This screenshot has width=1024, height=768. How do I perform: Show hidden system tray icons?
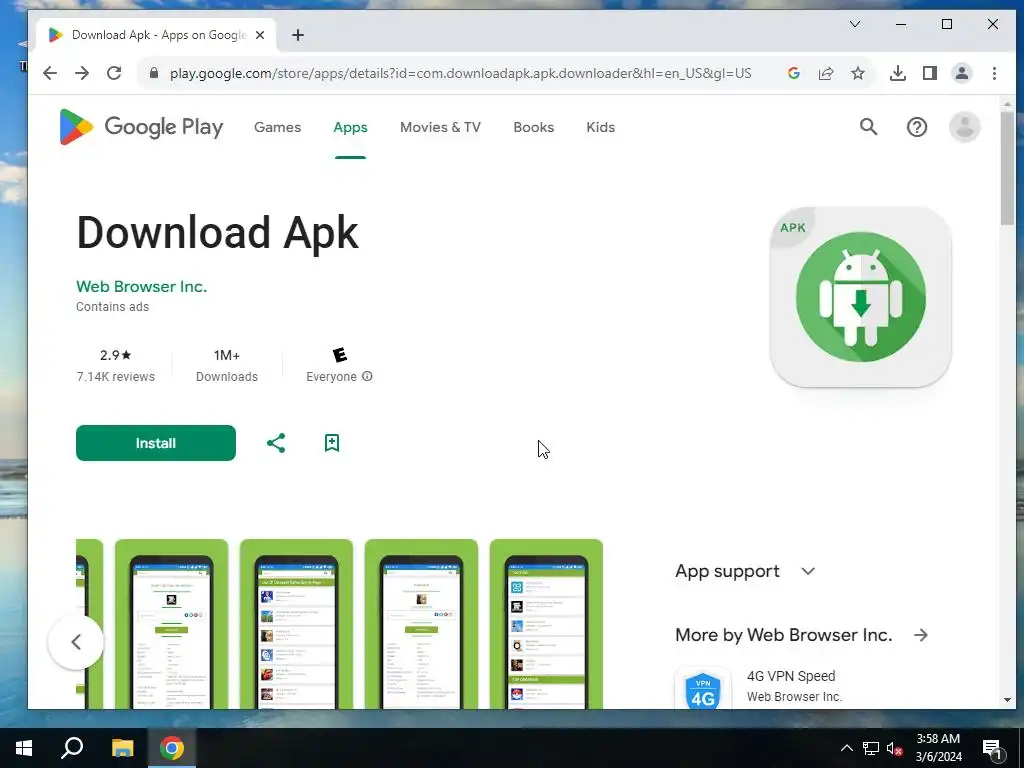tap(846, 748)
